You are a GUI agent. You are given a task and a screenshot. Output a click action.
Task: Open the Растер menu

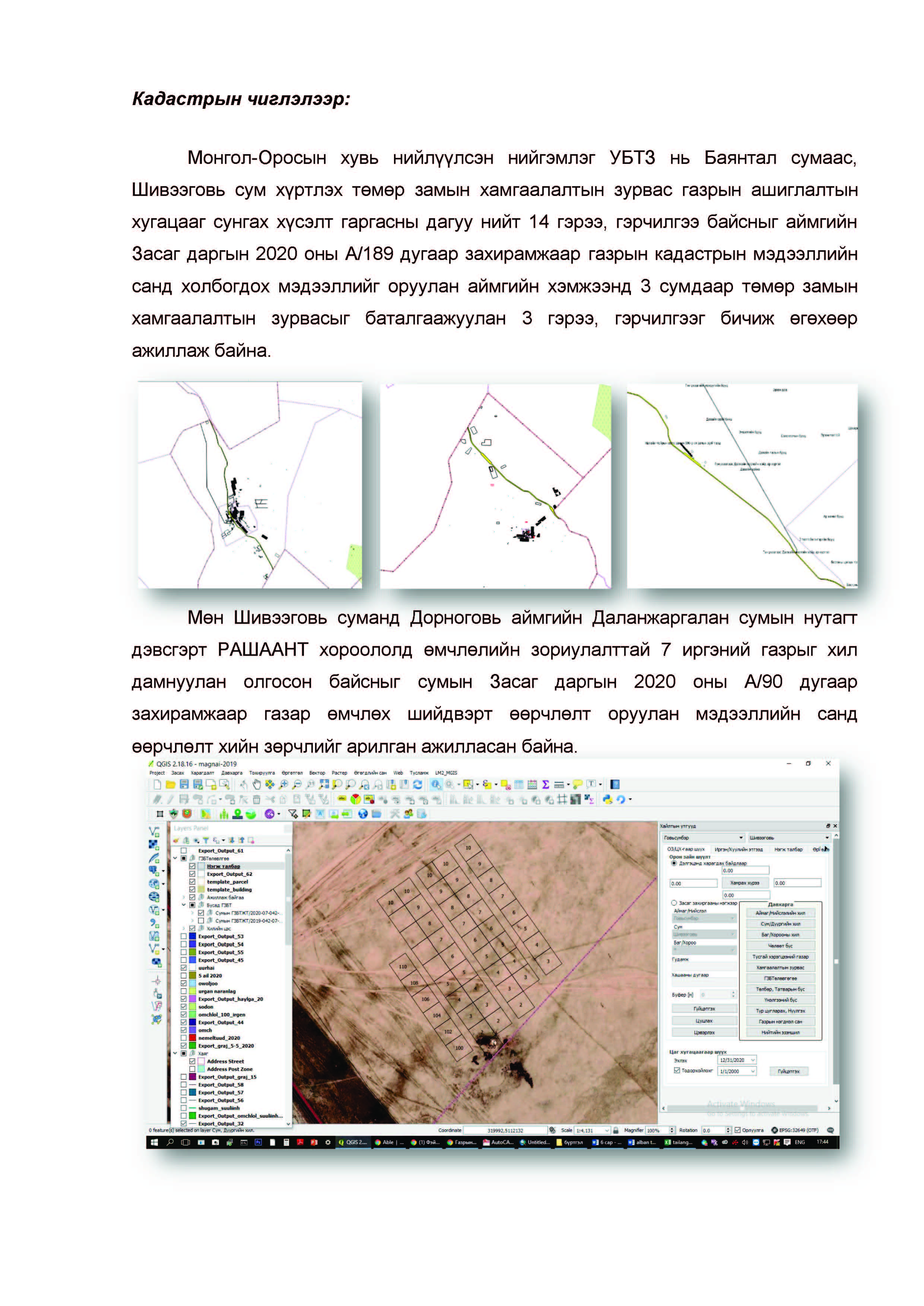click(340, 773)
